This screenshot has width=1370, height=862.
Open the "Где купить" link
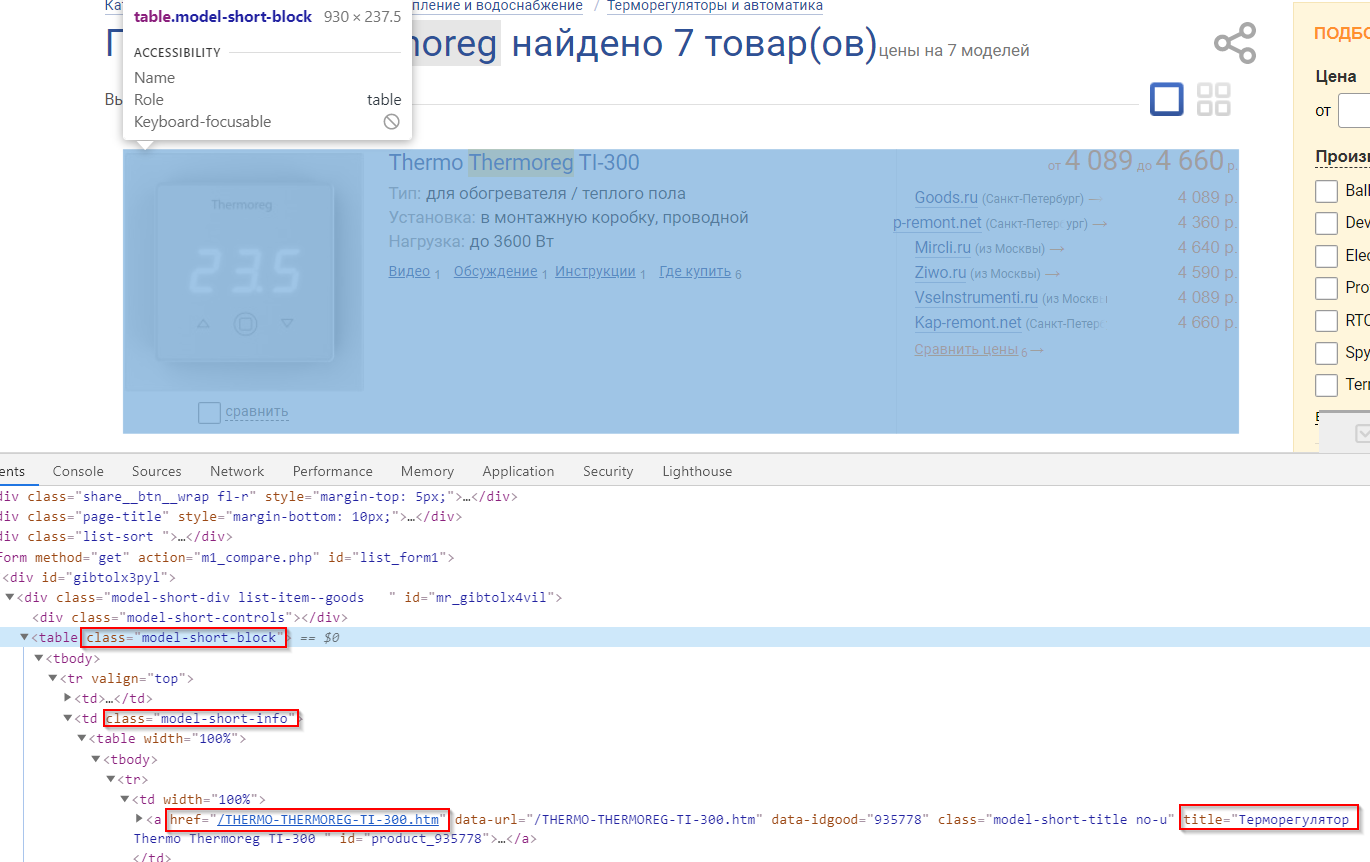(x=695, y=272)
